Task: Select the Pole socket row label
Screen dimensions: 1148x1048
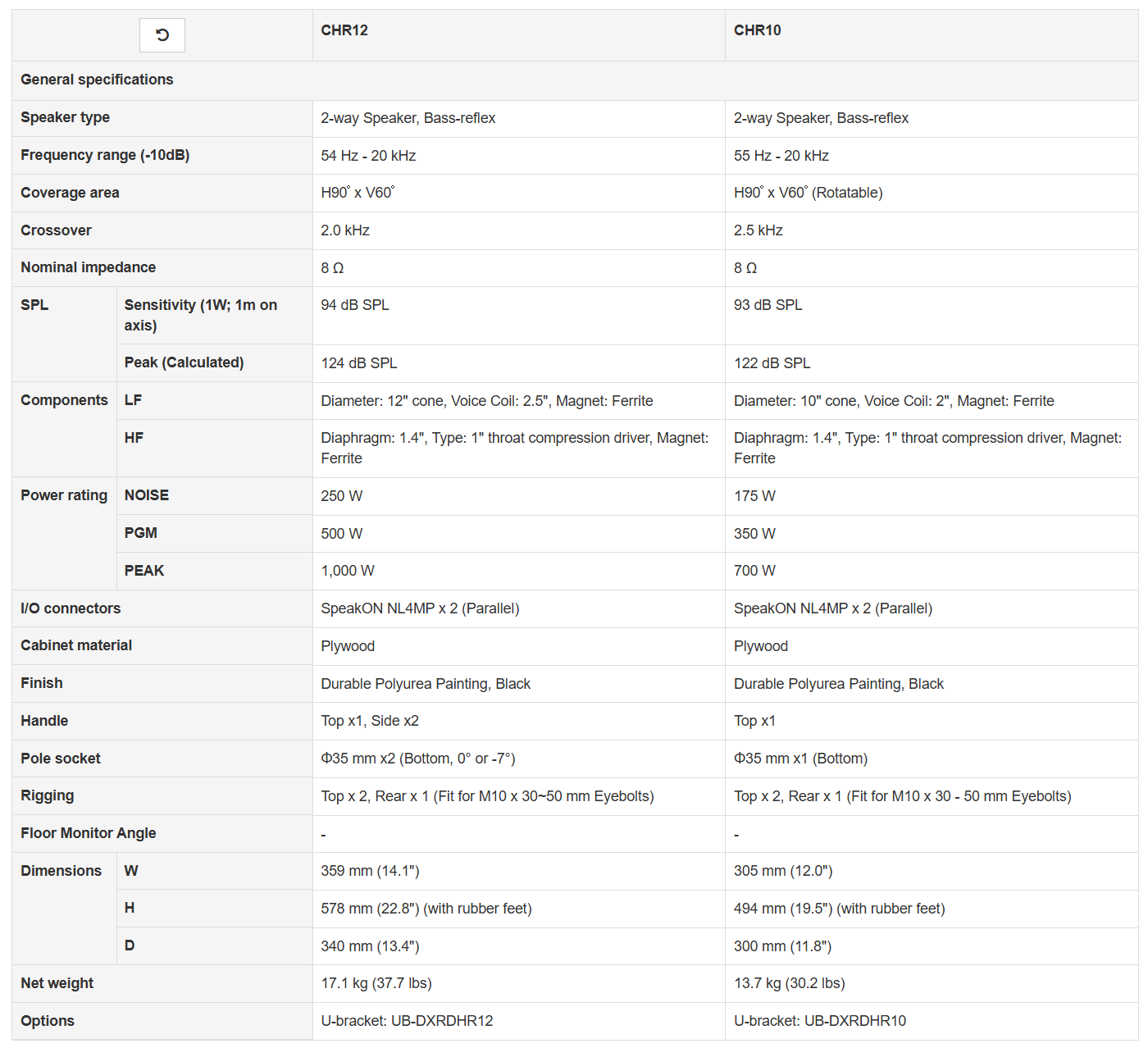Action: (x=61, y=759)
